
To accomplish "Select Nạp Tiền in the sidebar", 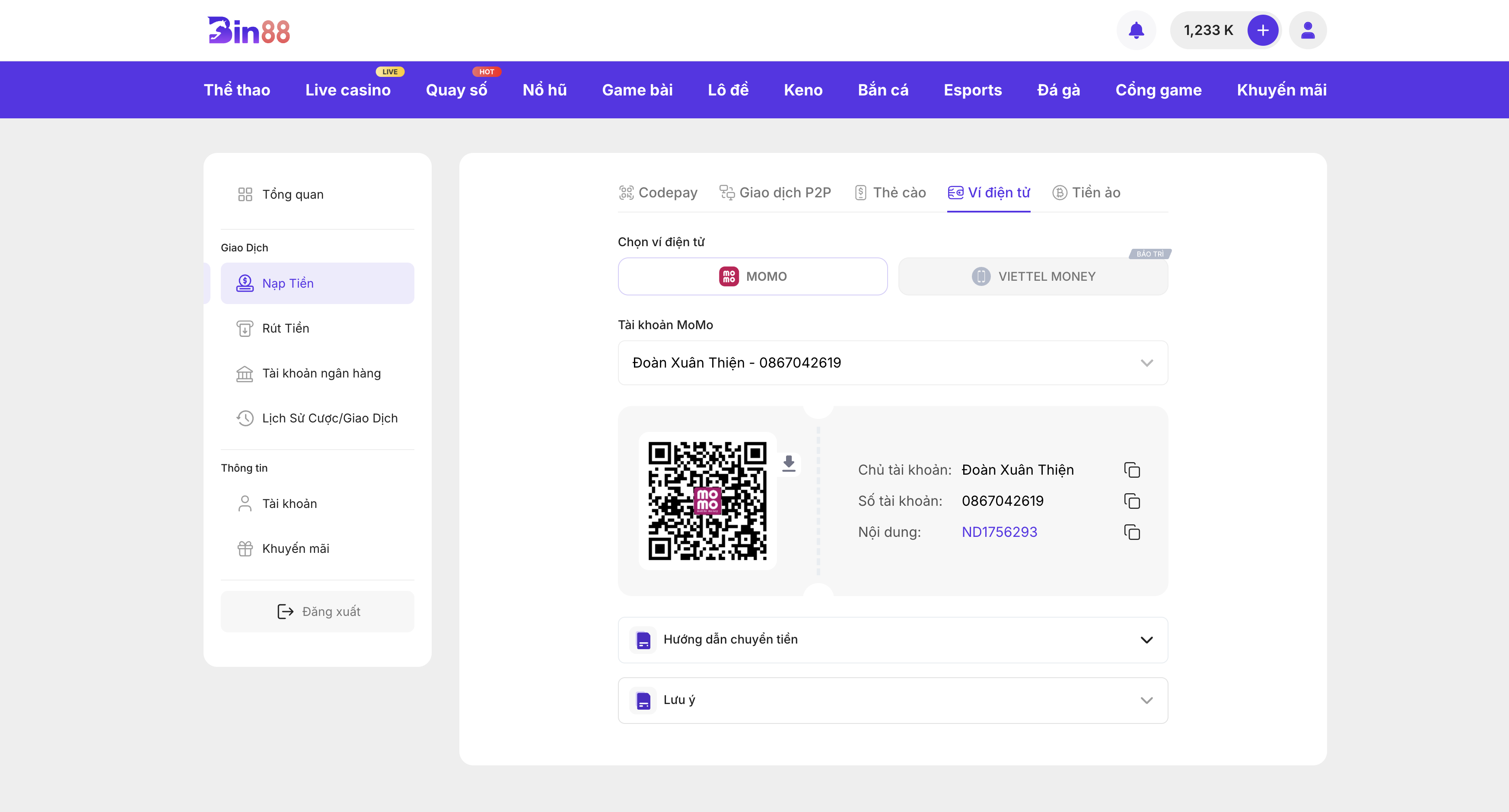I will point(317,283).
